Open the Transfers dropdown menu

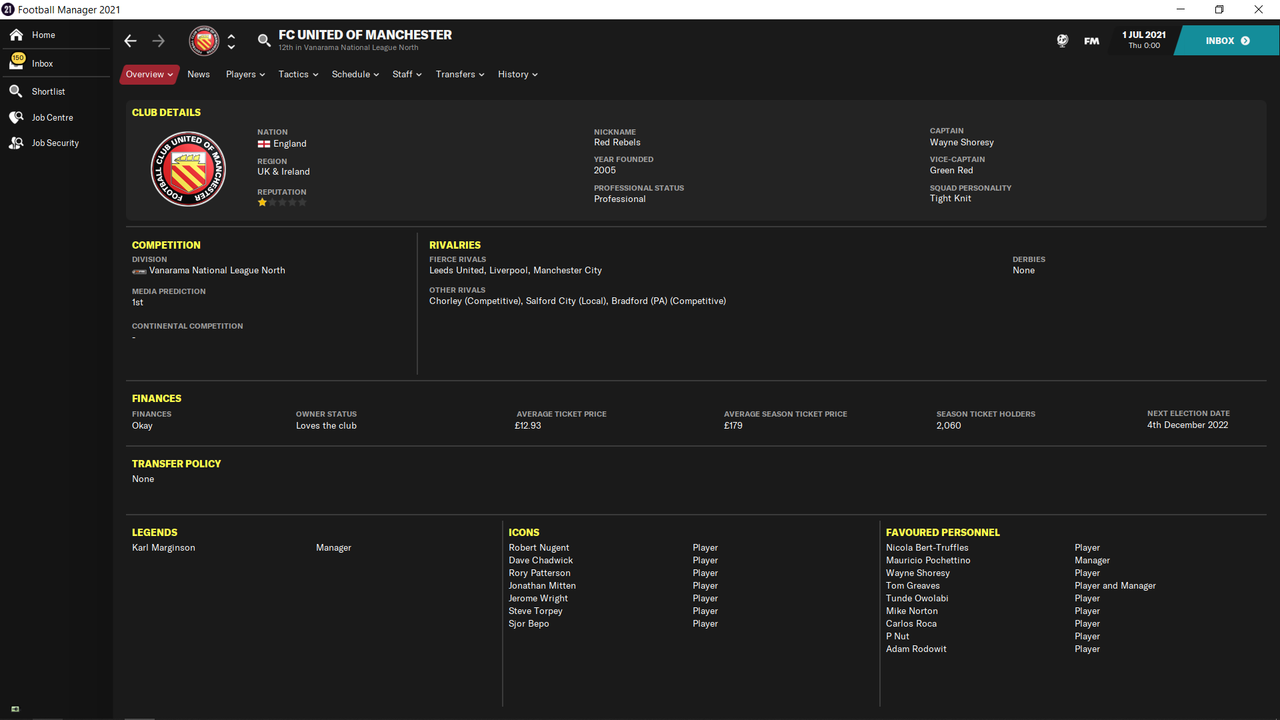click(x=460, y=74)
